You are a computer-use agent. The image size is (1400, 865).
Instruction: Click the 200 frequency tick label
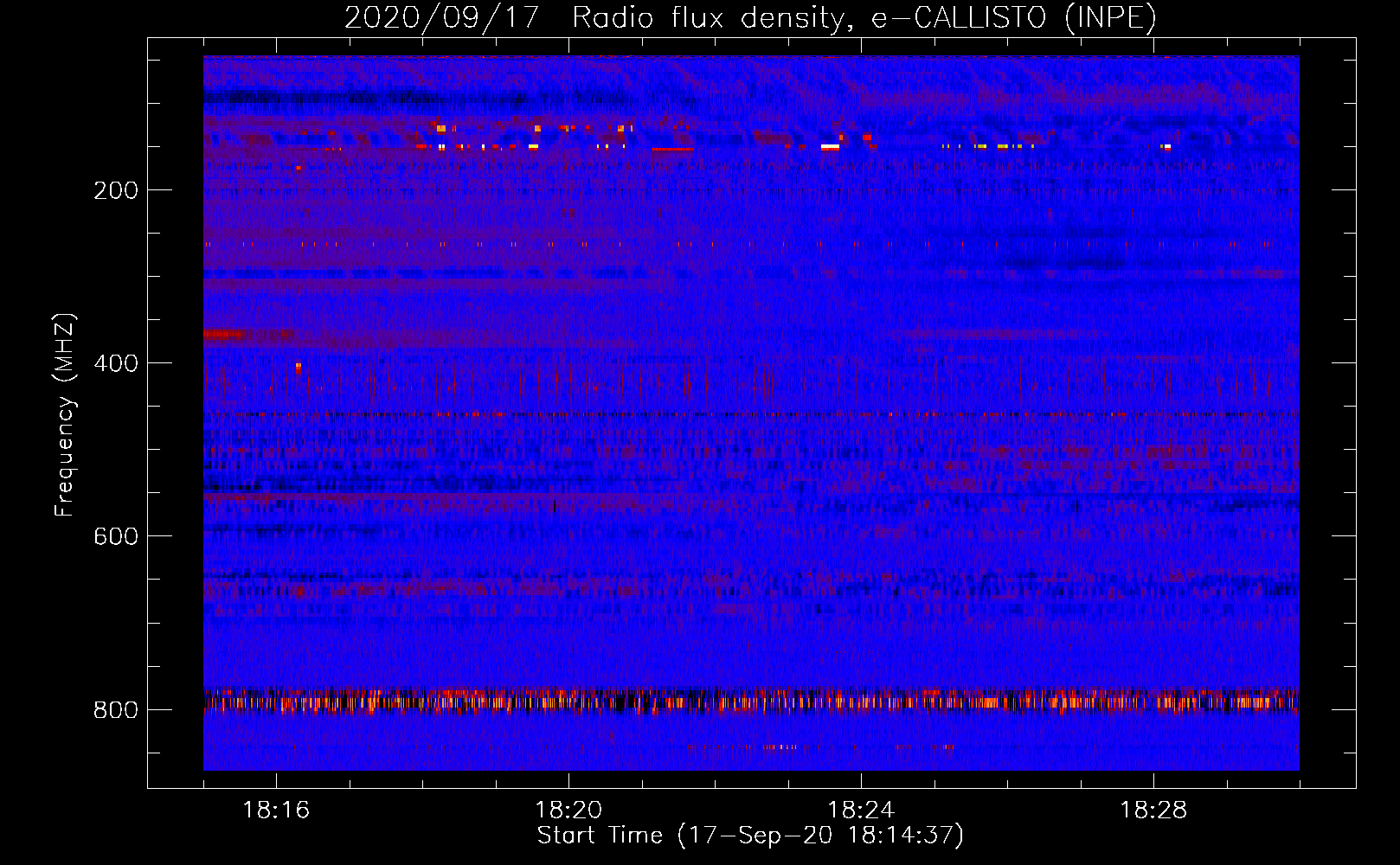click(x=116, y=190)
